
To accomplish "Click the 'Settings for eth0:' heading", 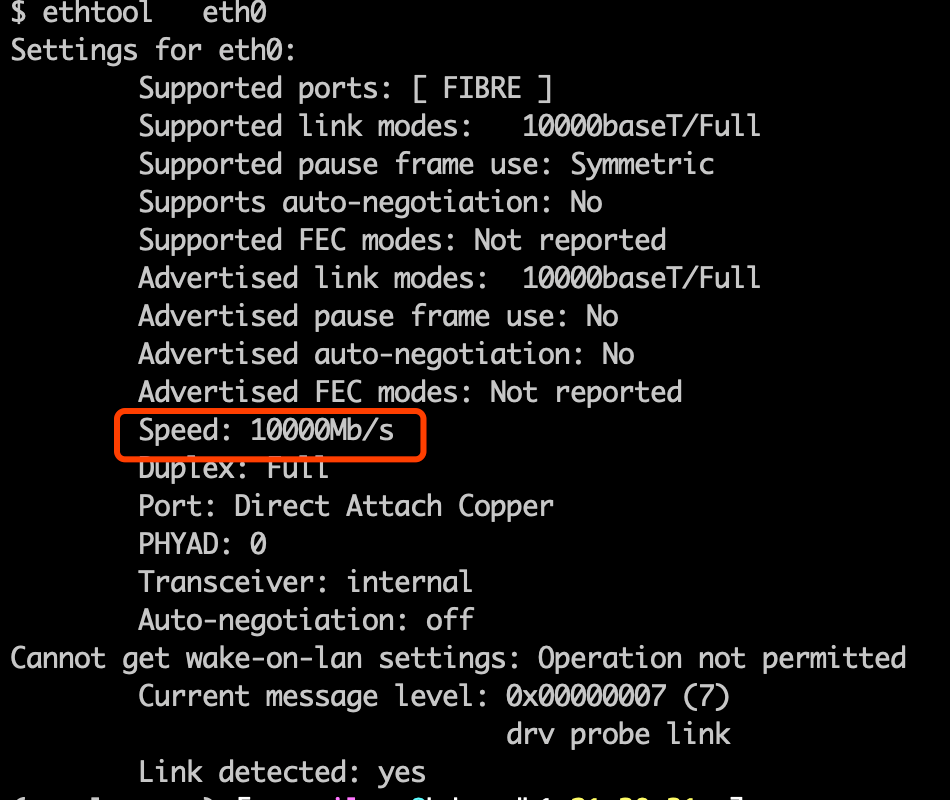I will [x=153, y=50].
